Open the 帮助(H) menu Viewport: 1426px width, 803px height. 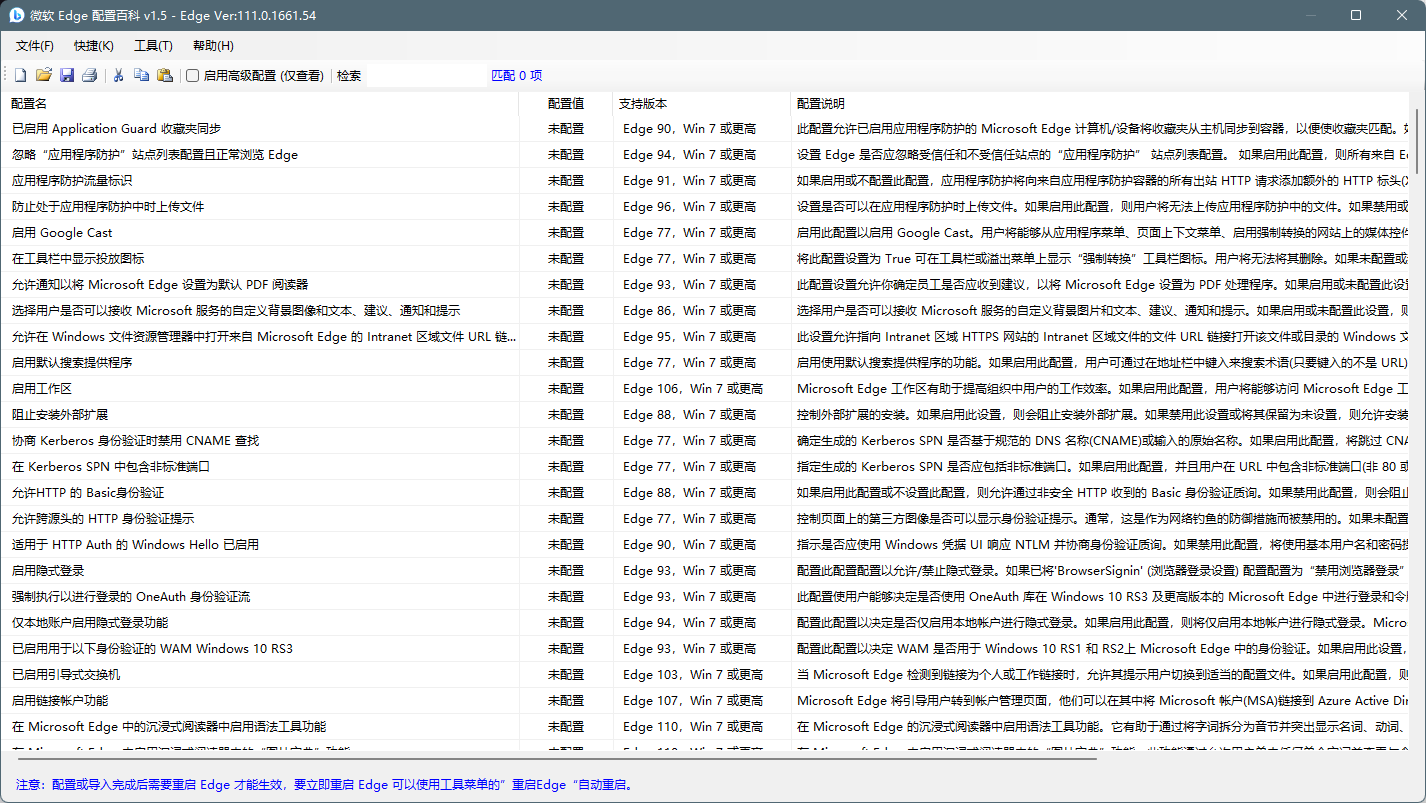point(213,46)
